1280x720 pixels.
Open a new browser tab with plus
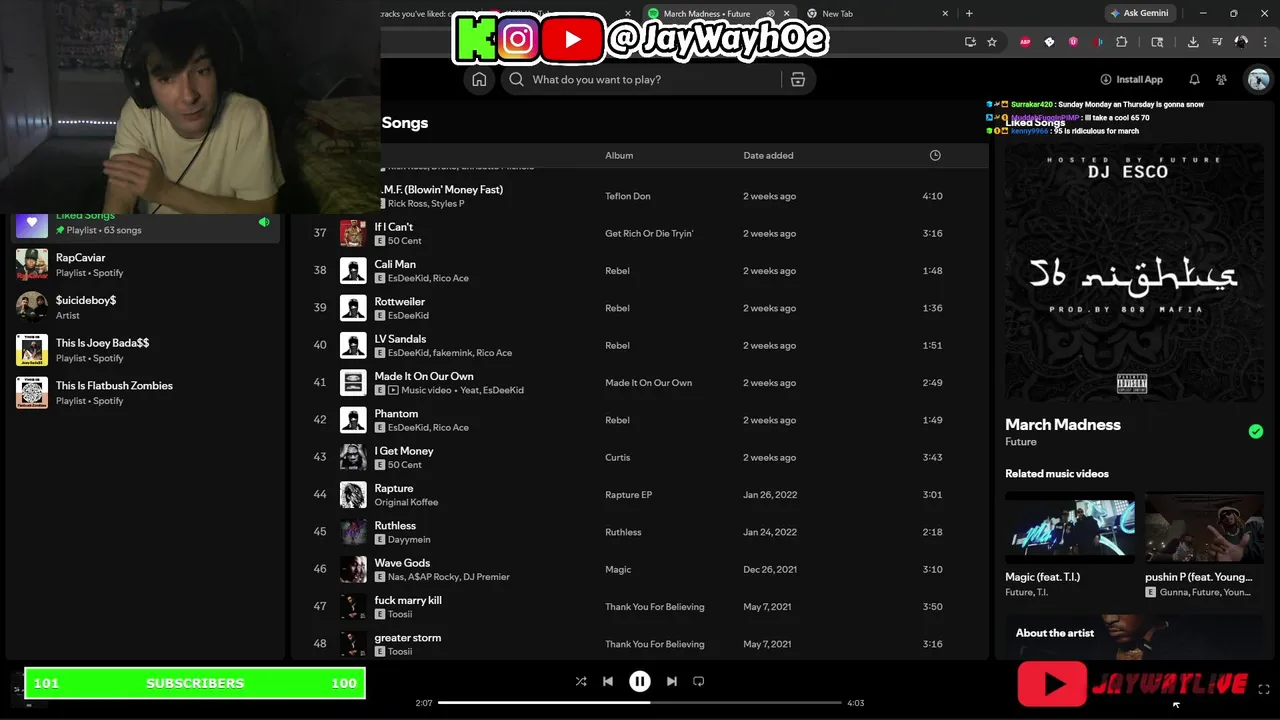[x=969, y=14]
